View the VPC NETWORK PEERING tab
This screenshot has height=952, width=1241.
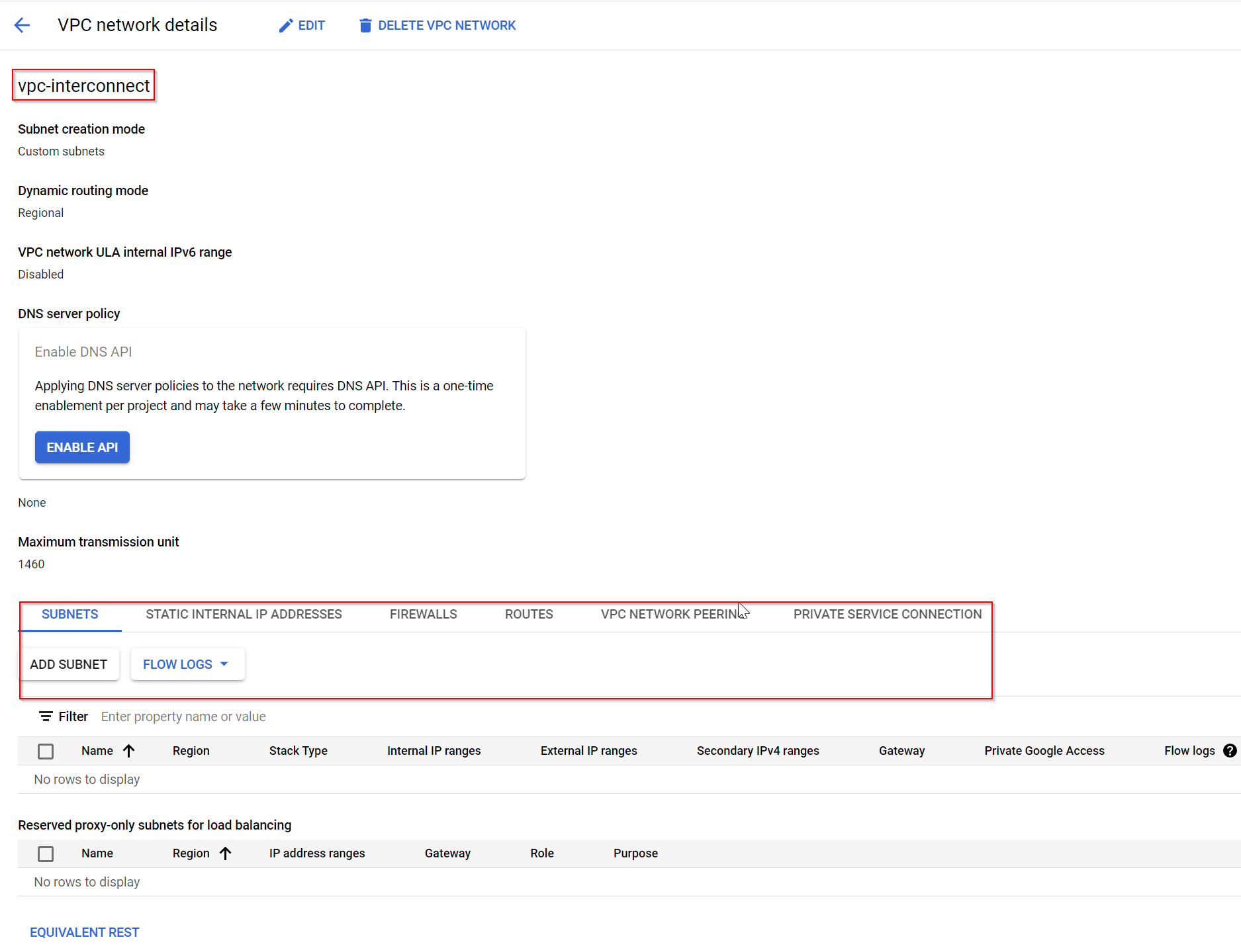click(x=670, y=614)
